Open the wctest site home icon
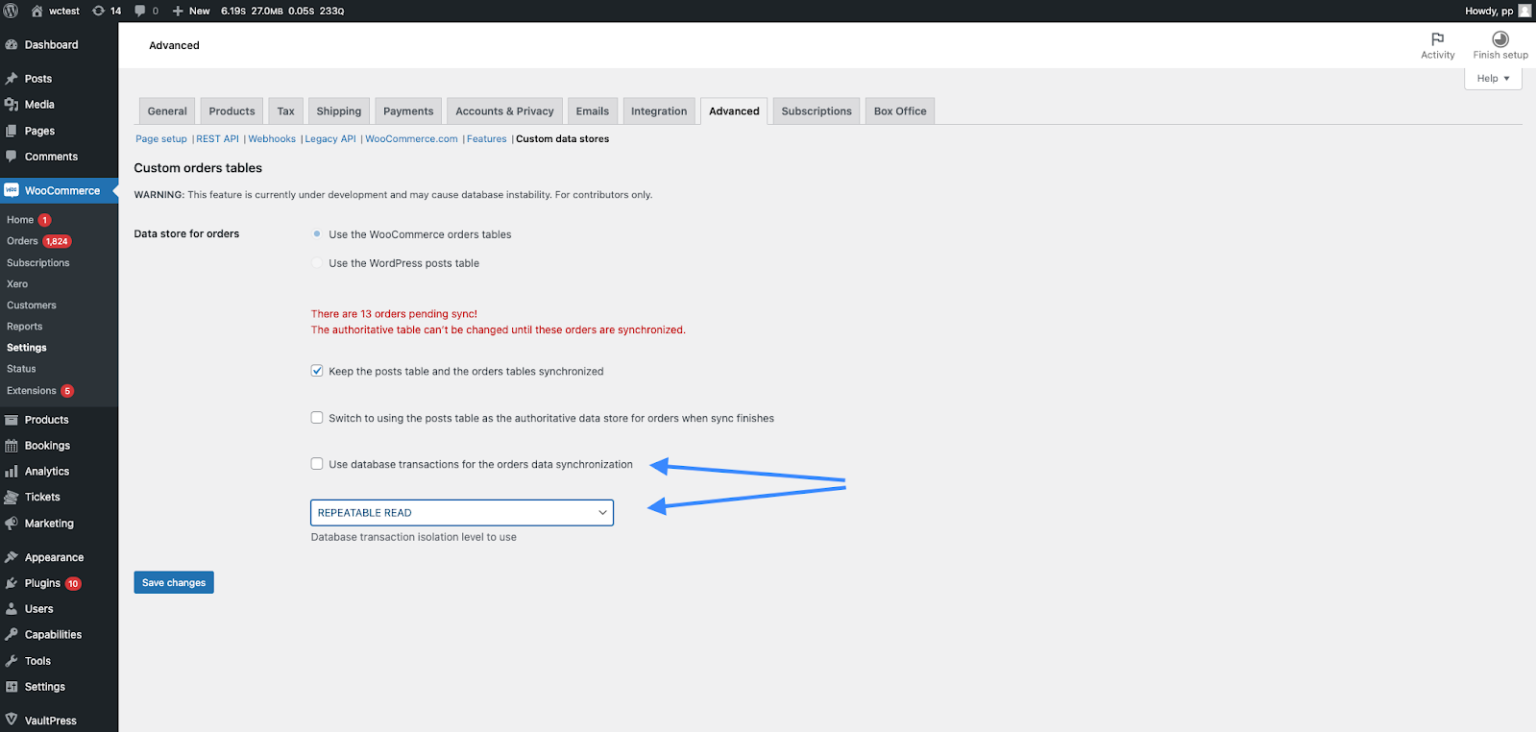The height and width of the screenshot is (732, 1536). pyautogui.click(x=37, y=10)
